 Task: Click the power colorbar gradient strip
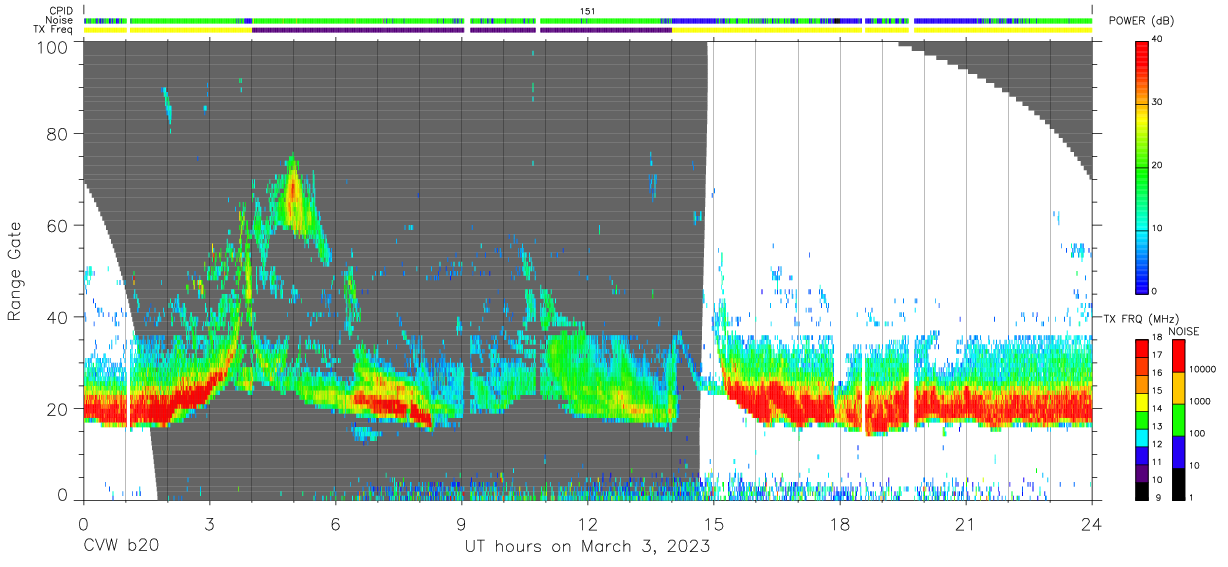pos(1142,166)
